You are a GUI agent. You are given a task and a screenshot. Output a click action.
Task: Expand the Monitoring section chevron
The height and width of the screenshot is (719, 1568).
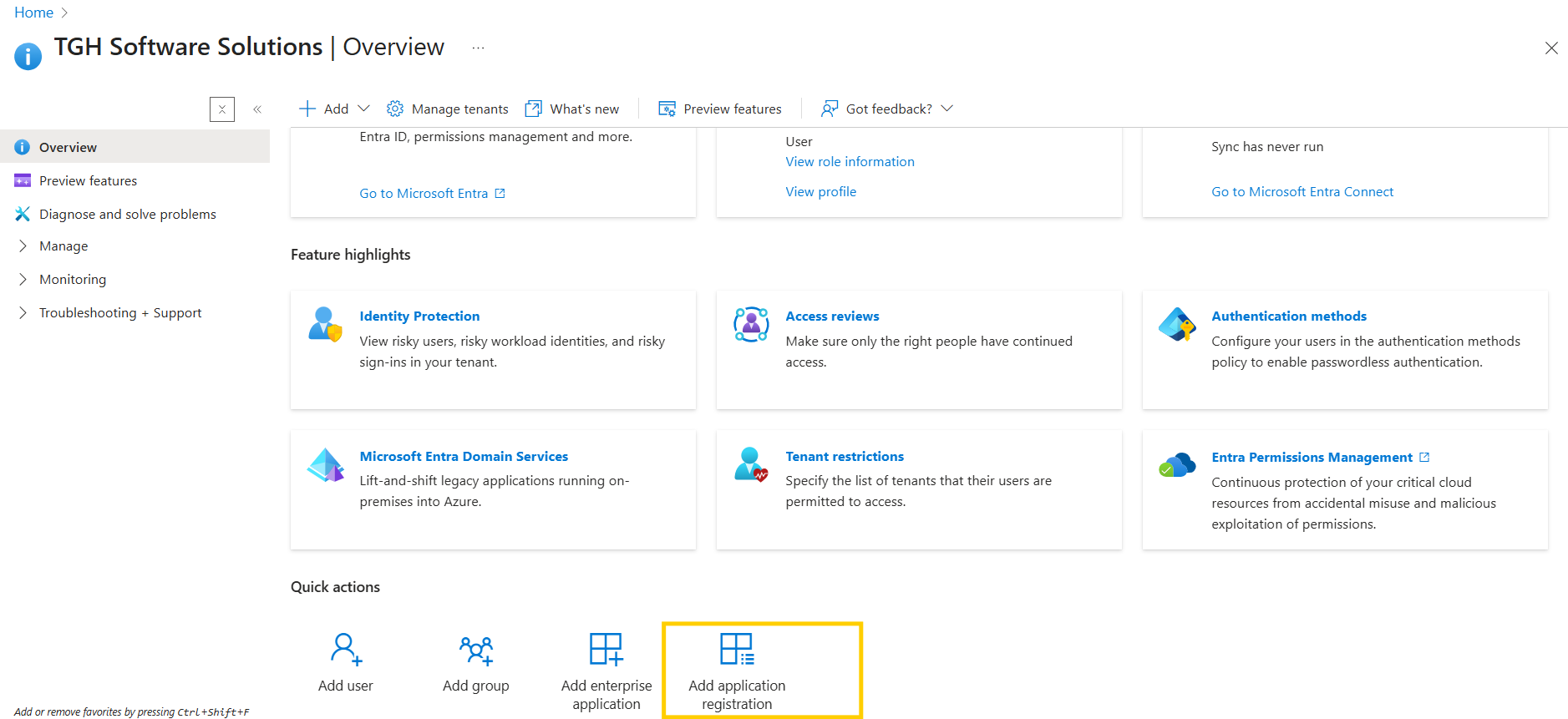click(23, 279)
